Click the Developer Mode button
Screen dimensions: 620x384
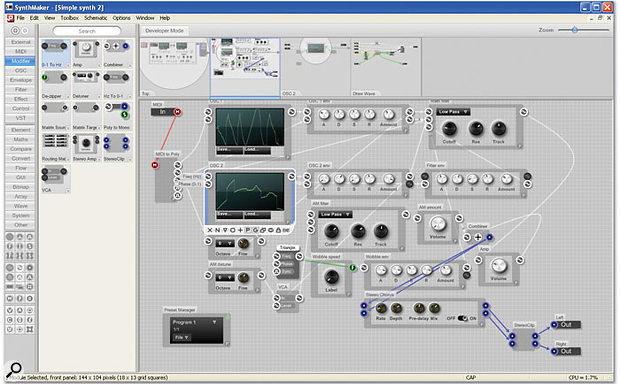[164, 30]
